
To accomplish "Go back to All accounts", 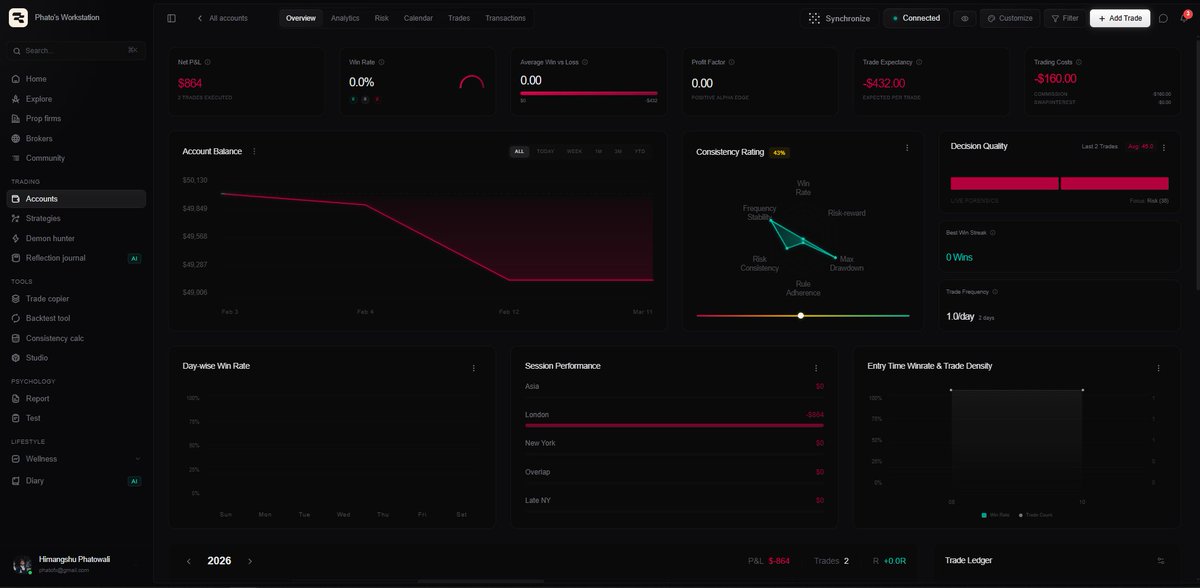I will 222,18.
